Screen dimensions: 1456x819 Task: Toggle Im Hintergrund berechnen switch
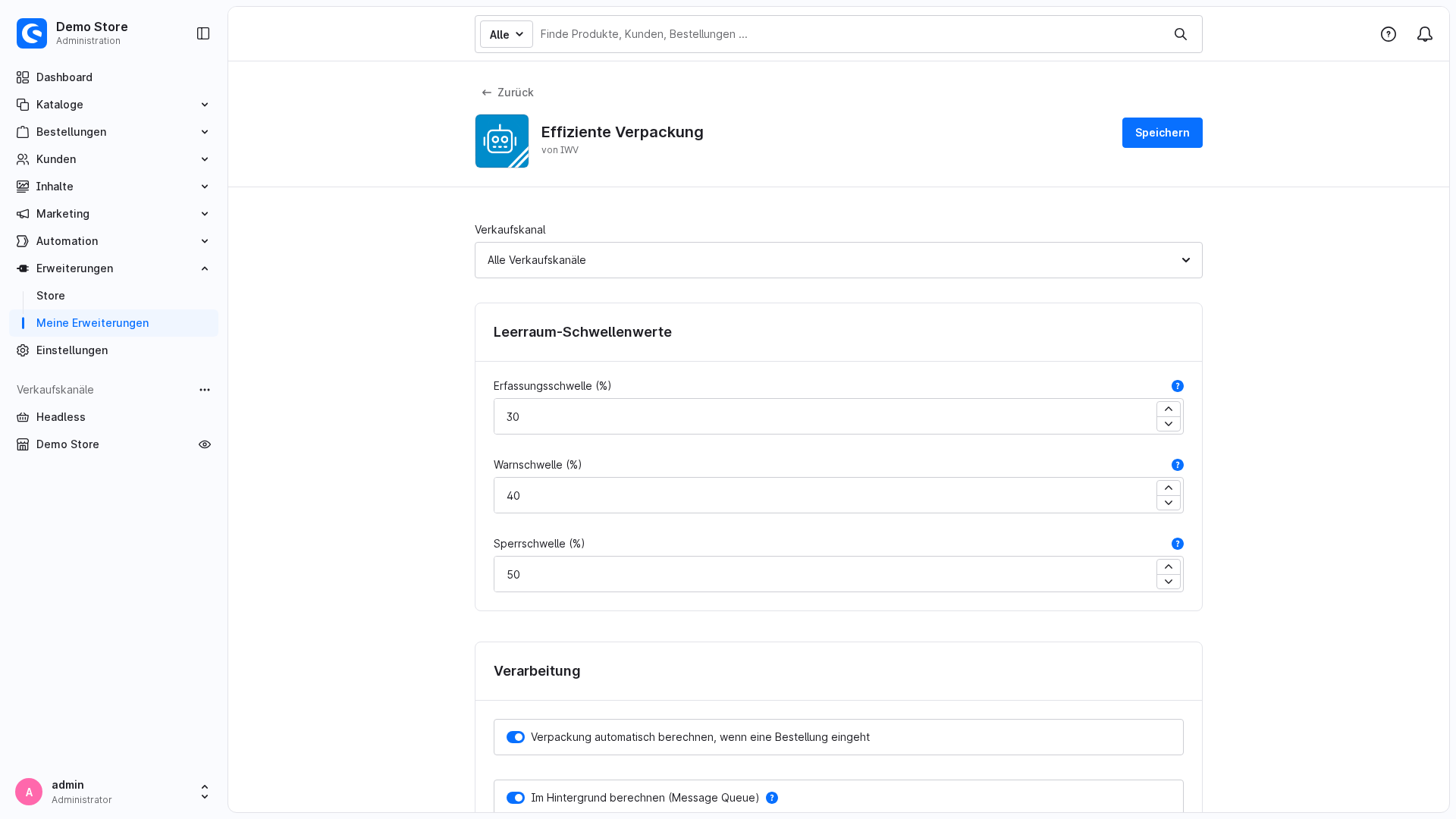point(516,798)
